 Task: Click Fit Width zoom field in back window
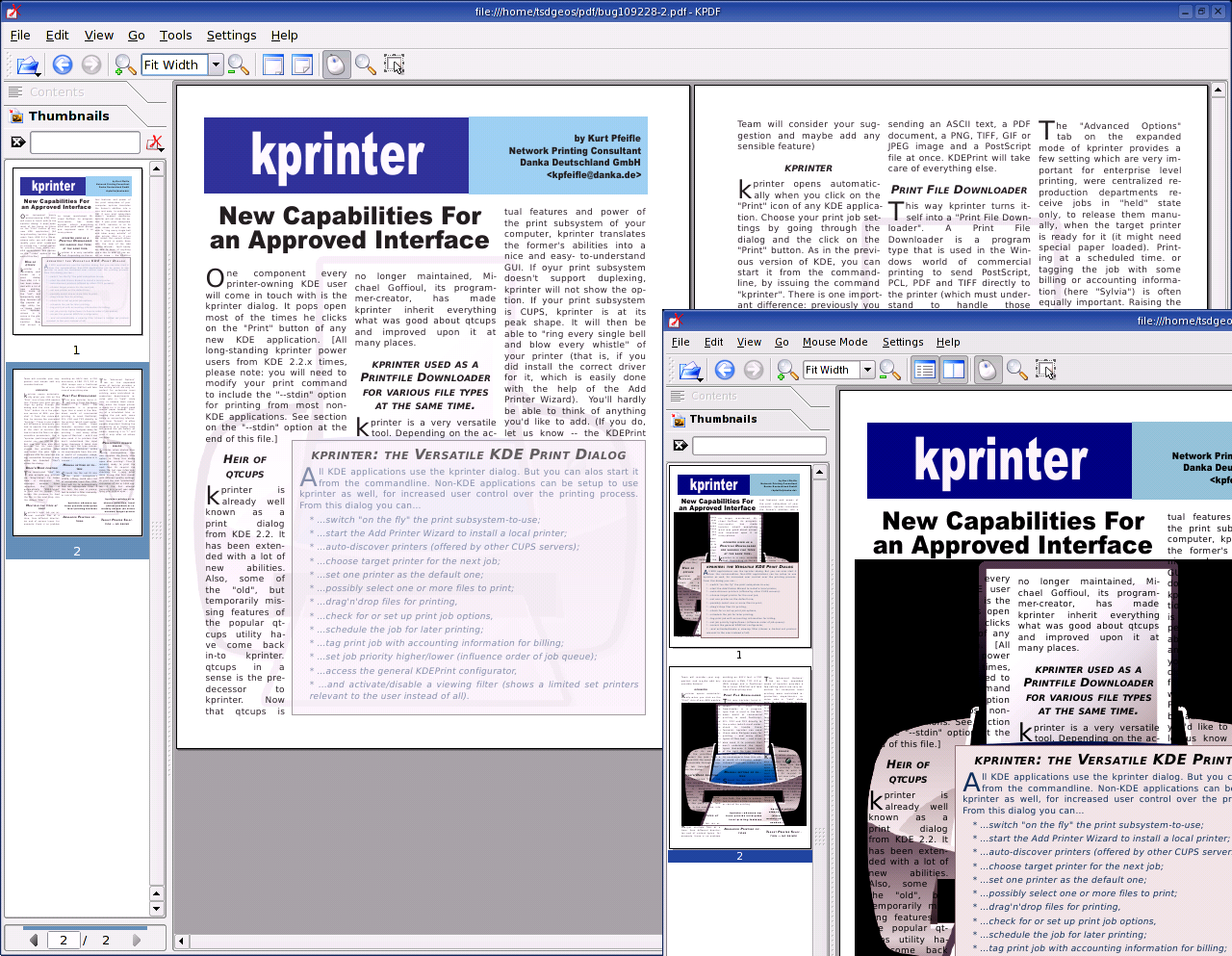(175, 65)
